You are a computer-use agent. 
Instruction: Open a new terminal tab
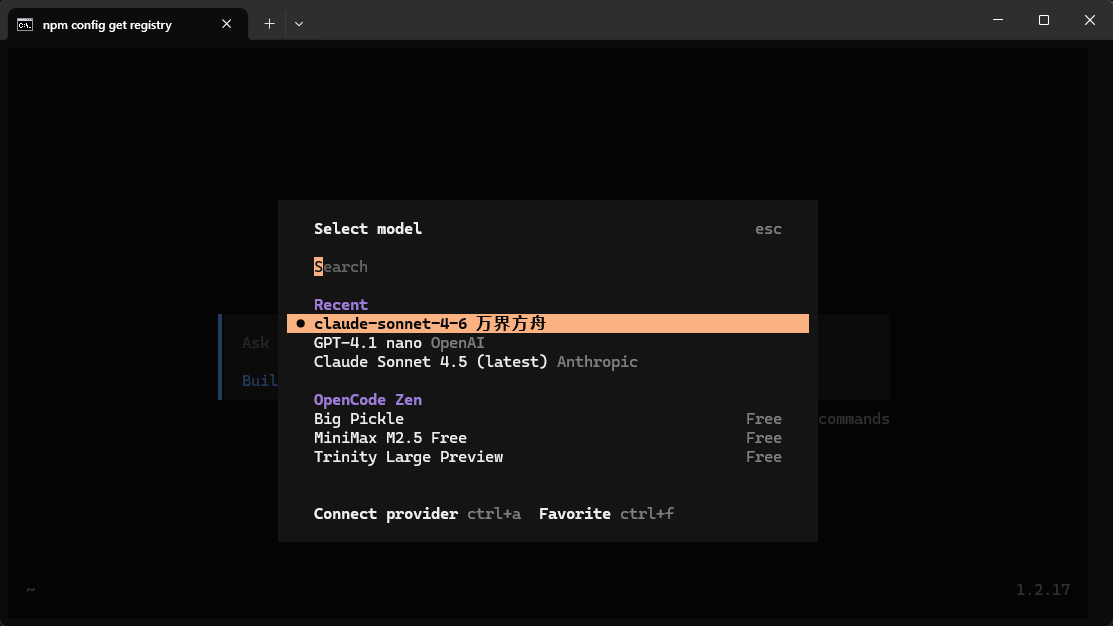coord(269,23)
